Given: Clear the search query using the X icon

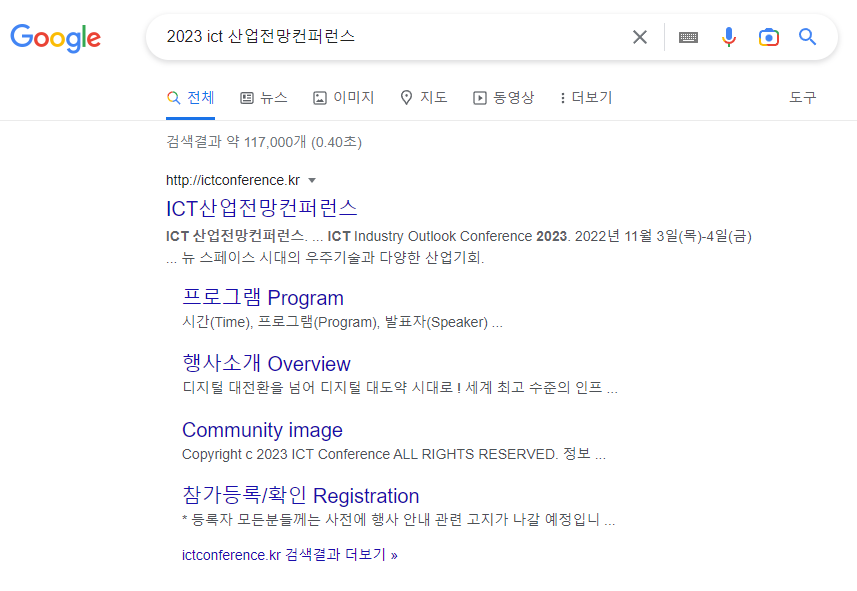Looking at the screenshot, I should tap(639, 36).
